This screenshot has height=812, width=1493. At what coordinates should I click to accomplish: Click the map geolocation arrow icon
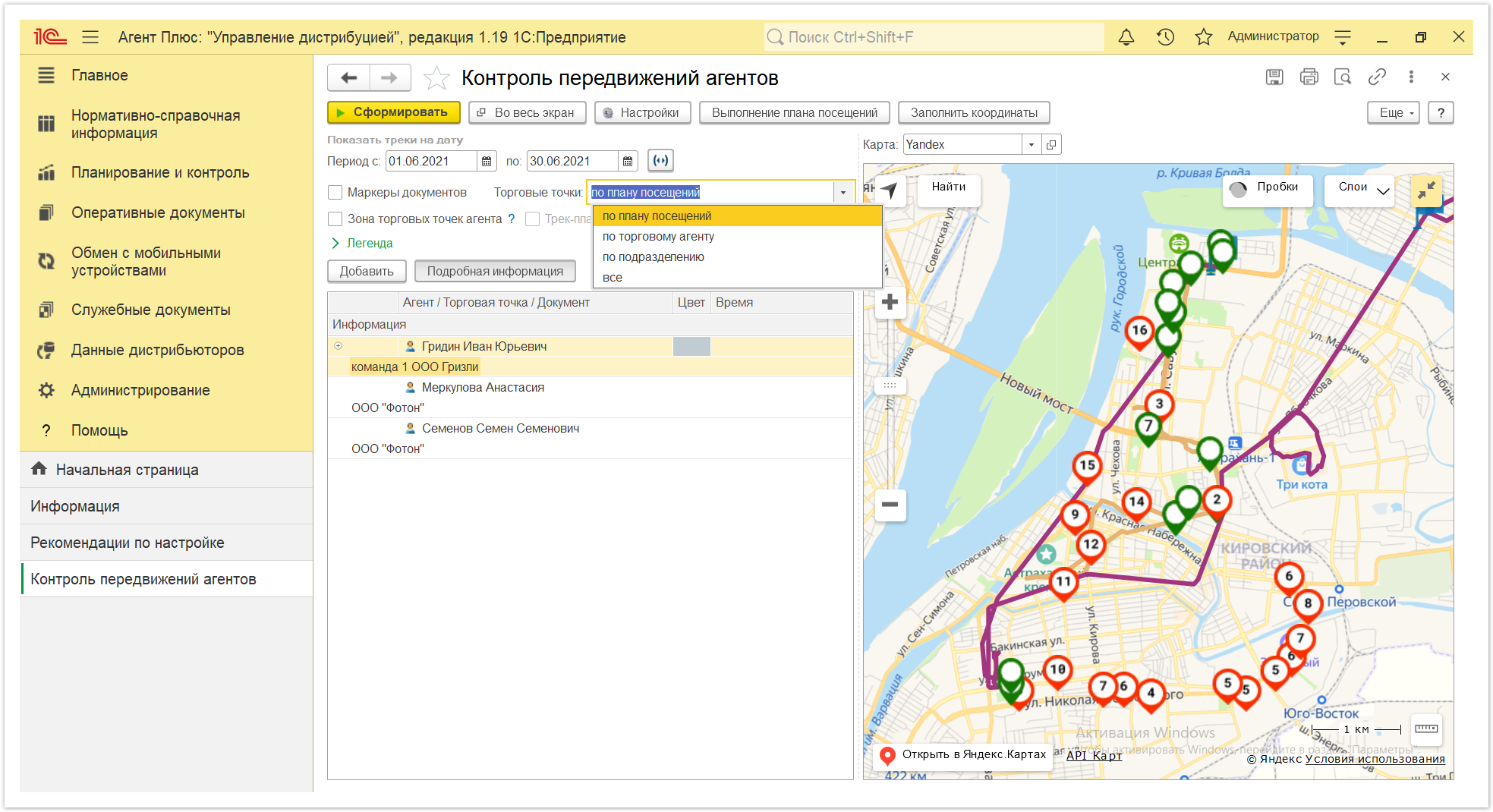890,190
